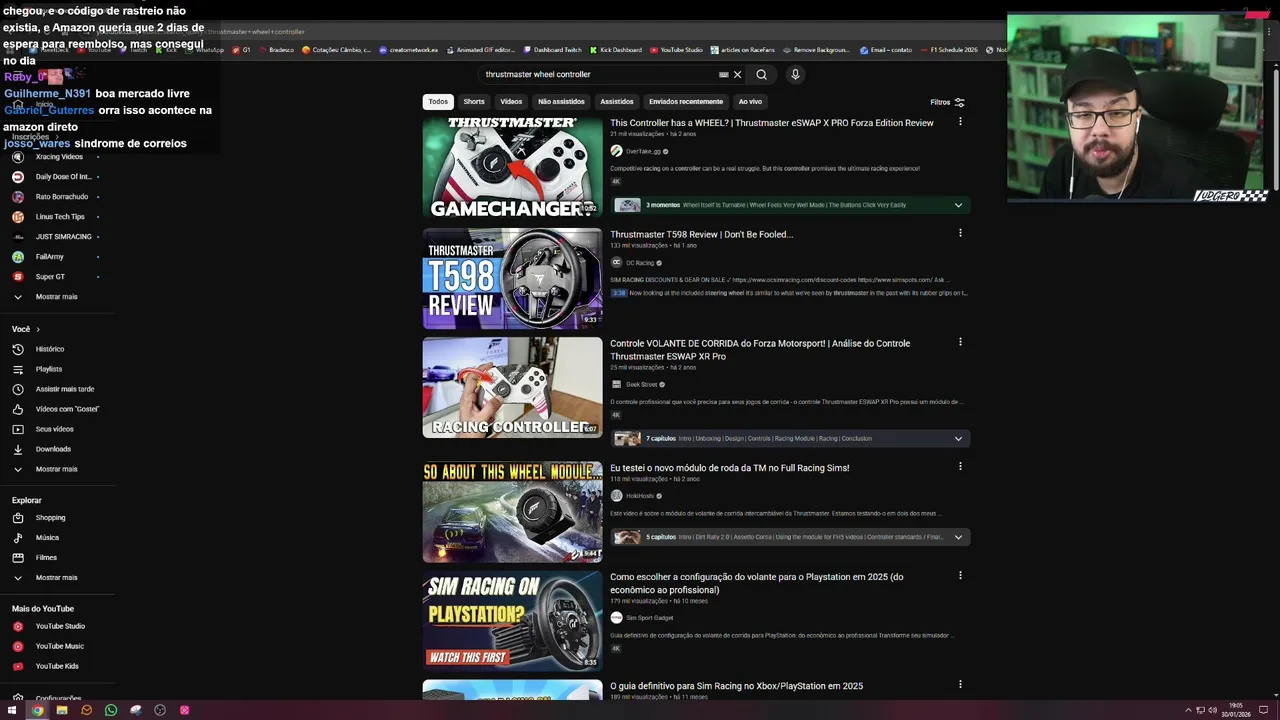Open the RACING CONTROLLER thumbnail
The width and height of the screenshot is (1280, 720).
point(512,387)
